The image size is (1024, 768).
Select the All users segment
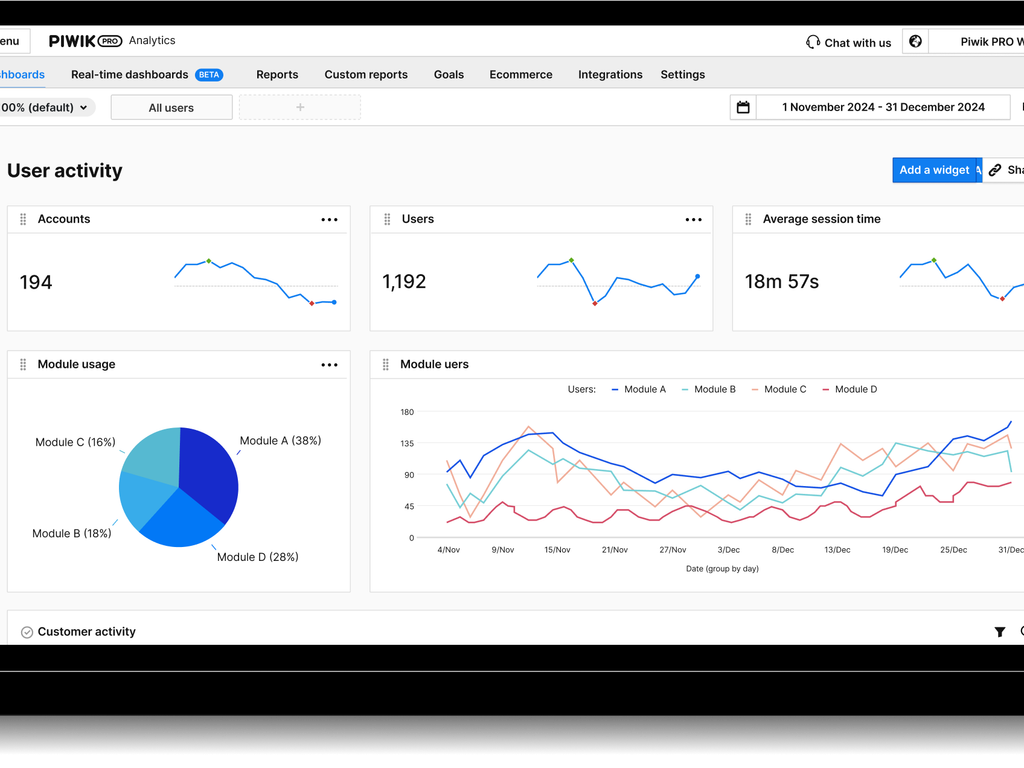coord(171,107)
